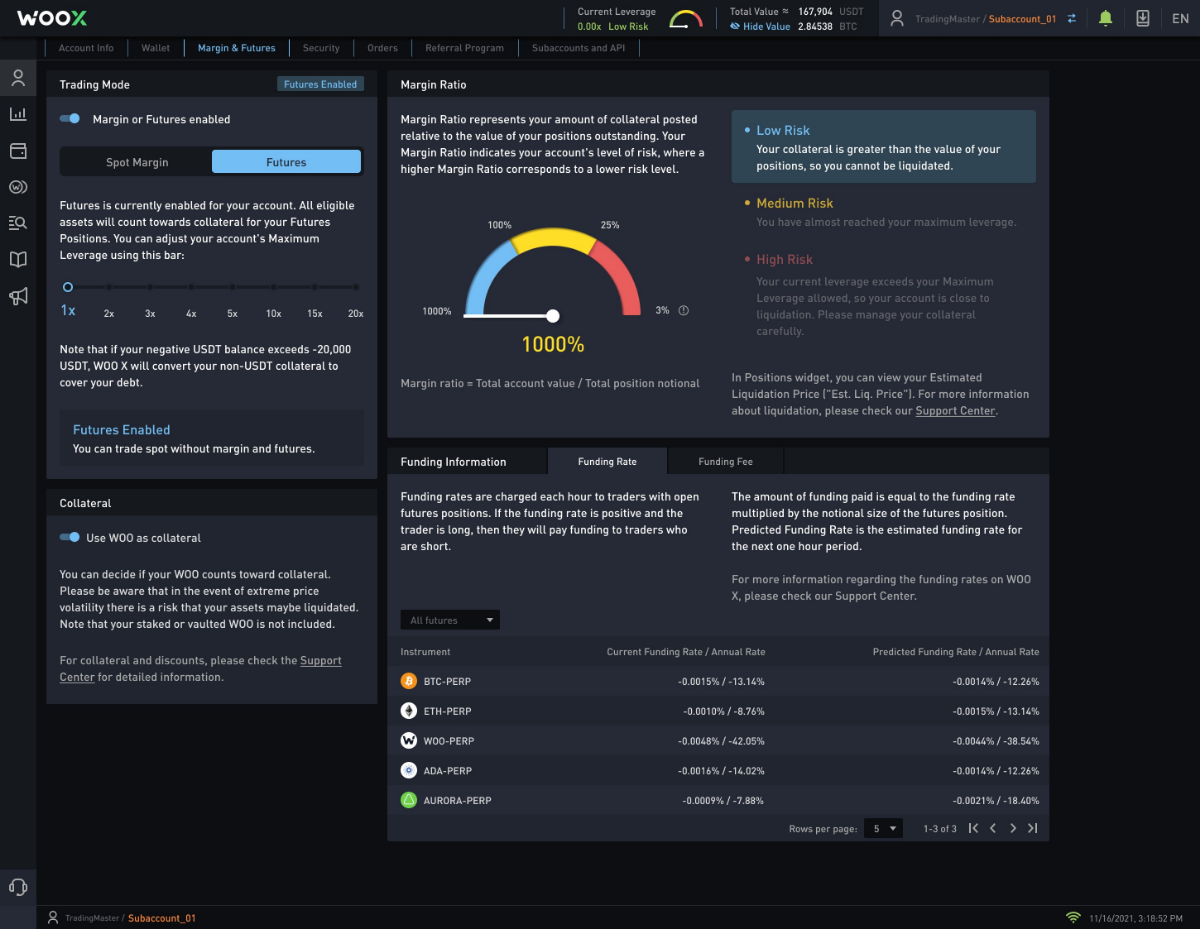Click the info icon beside 3% on gauge
1200x929 pixels.
click(x=684, y=311)
